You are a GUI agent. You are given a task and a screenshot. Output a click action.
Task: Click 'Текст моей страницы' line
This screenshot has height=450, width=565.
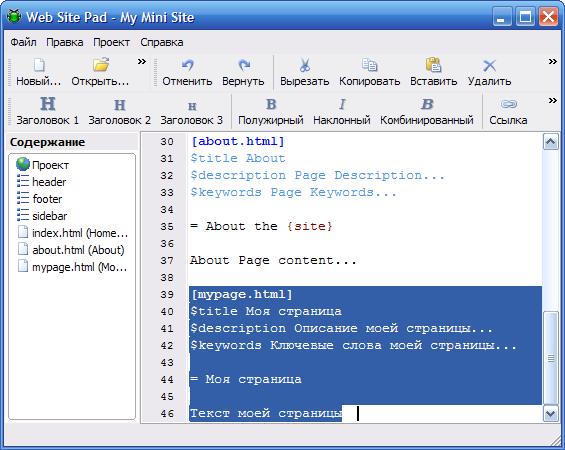(266, 413)
